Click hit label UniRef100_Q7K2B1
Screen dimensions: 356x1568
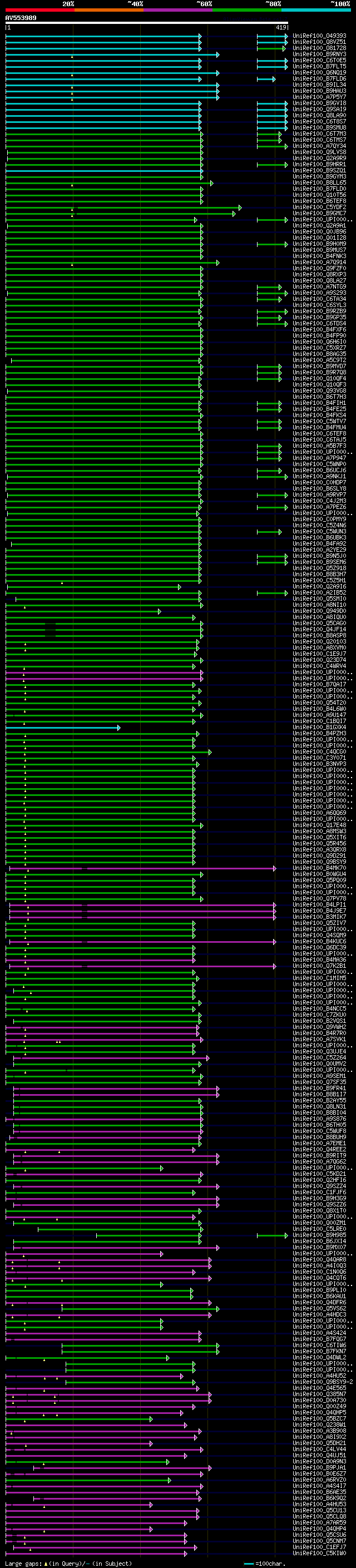(319, 966)
